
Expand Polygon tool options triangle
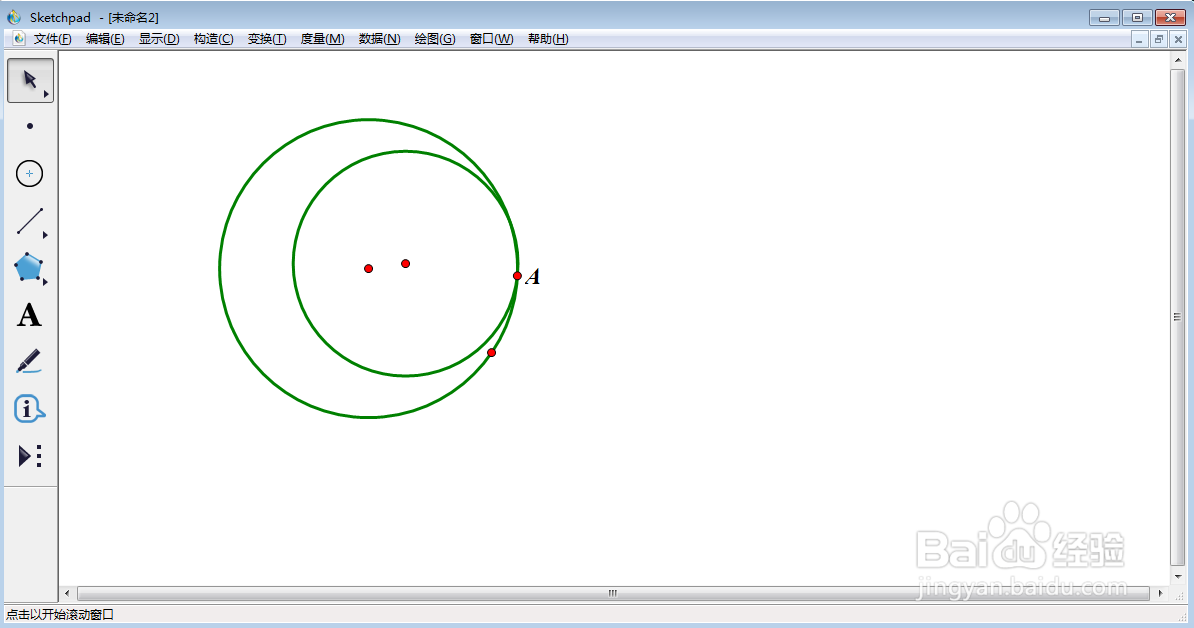pyautogui.click(x=46, y=282)
